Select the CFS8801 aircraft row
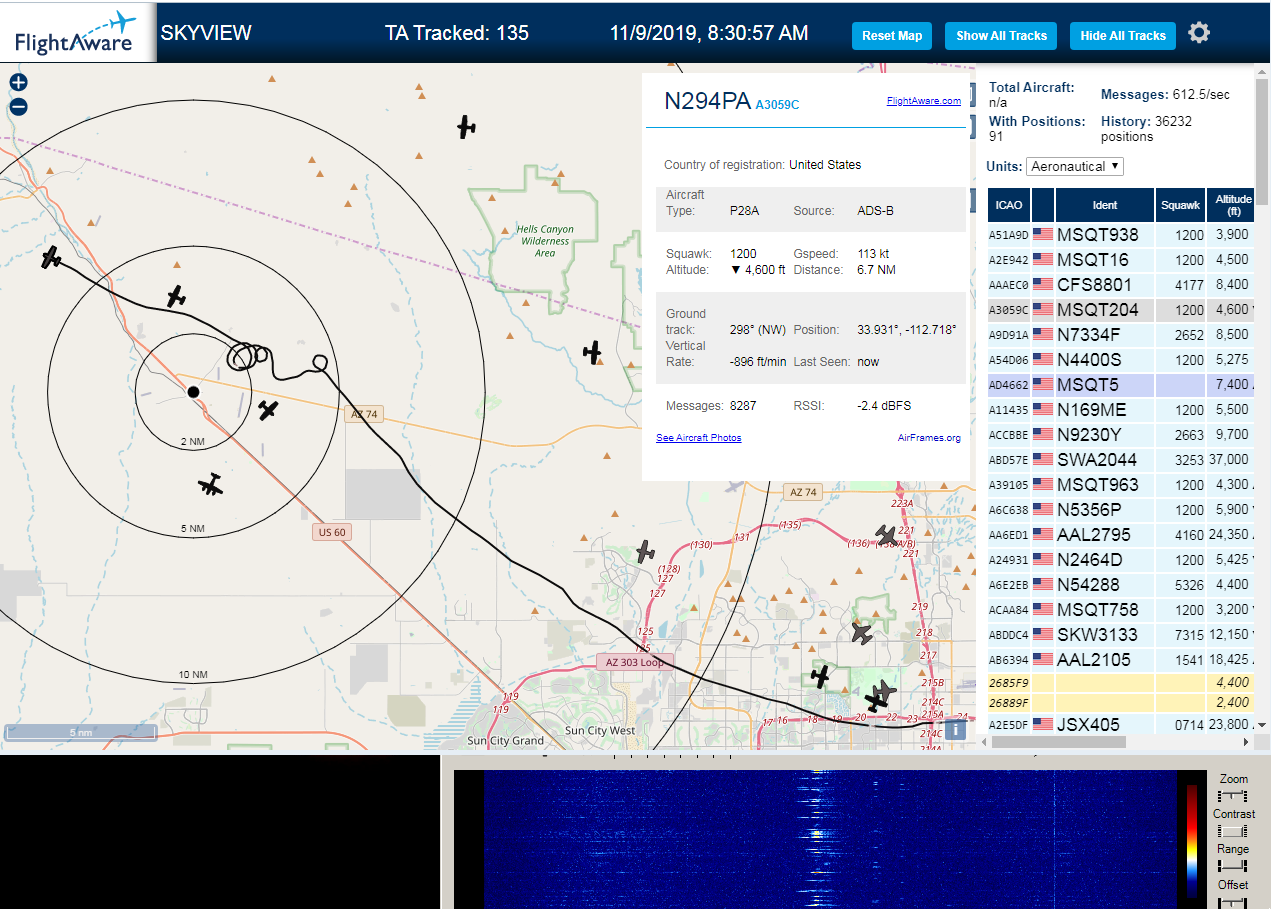1271x909 pixels. click(1120, 284)
